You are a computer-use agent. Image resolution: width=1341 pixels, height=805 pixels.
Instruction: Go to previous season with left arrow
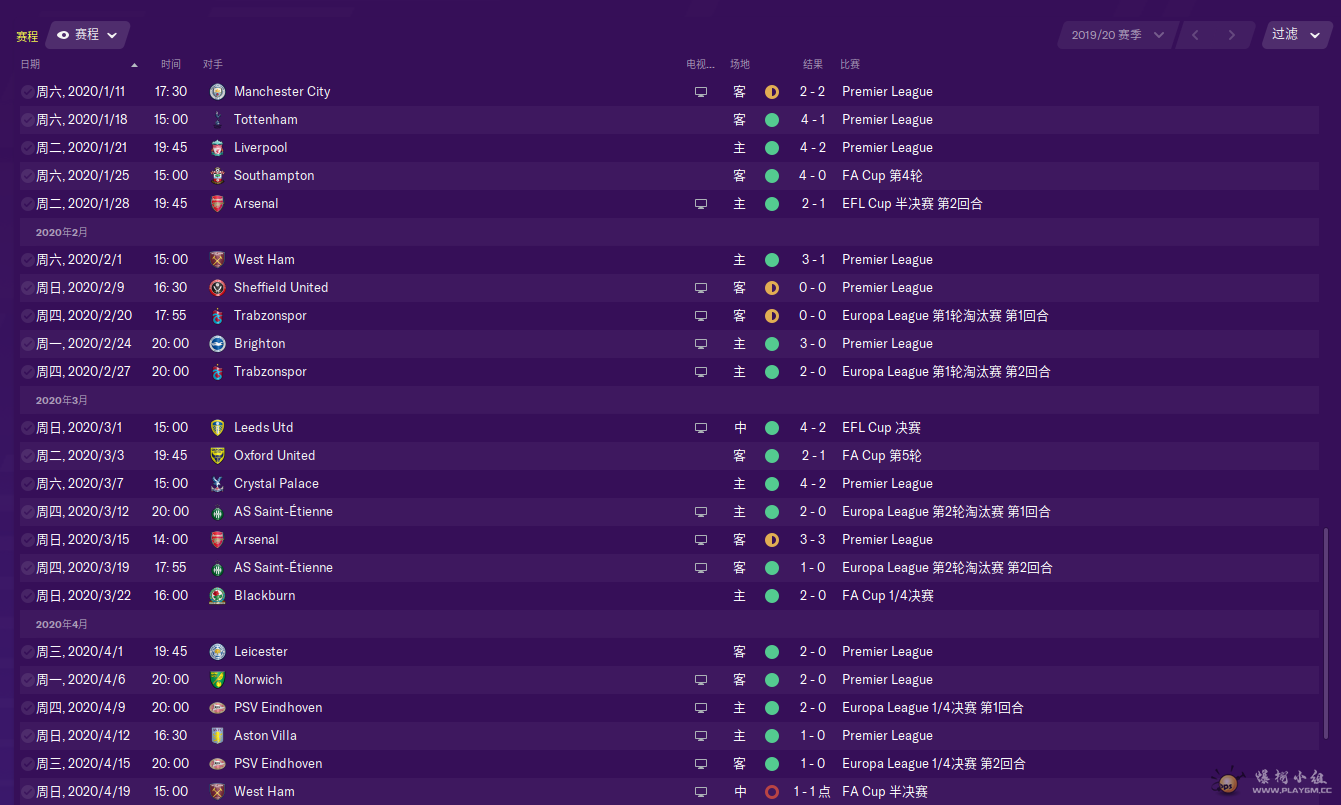tap(1194, 35)
